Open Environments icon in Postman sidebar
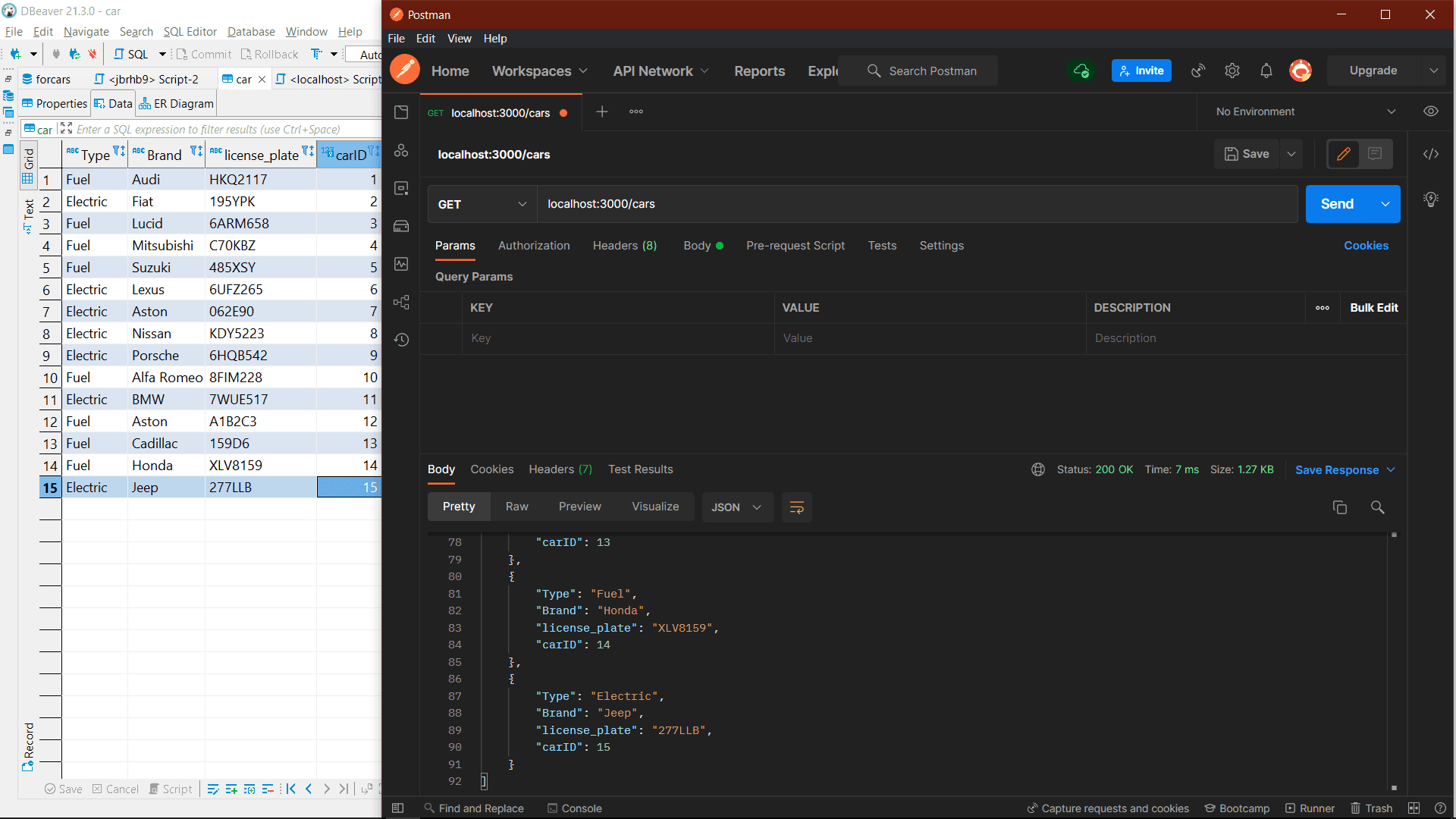The width and height of the screenshot is (1456, 819). tap(401, 188)
